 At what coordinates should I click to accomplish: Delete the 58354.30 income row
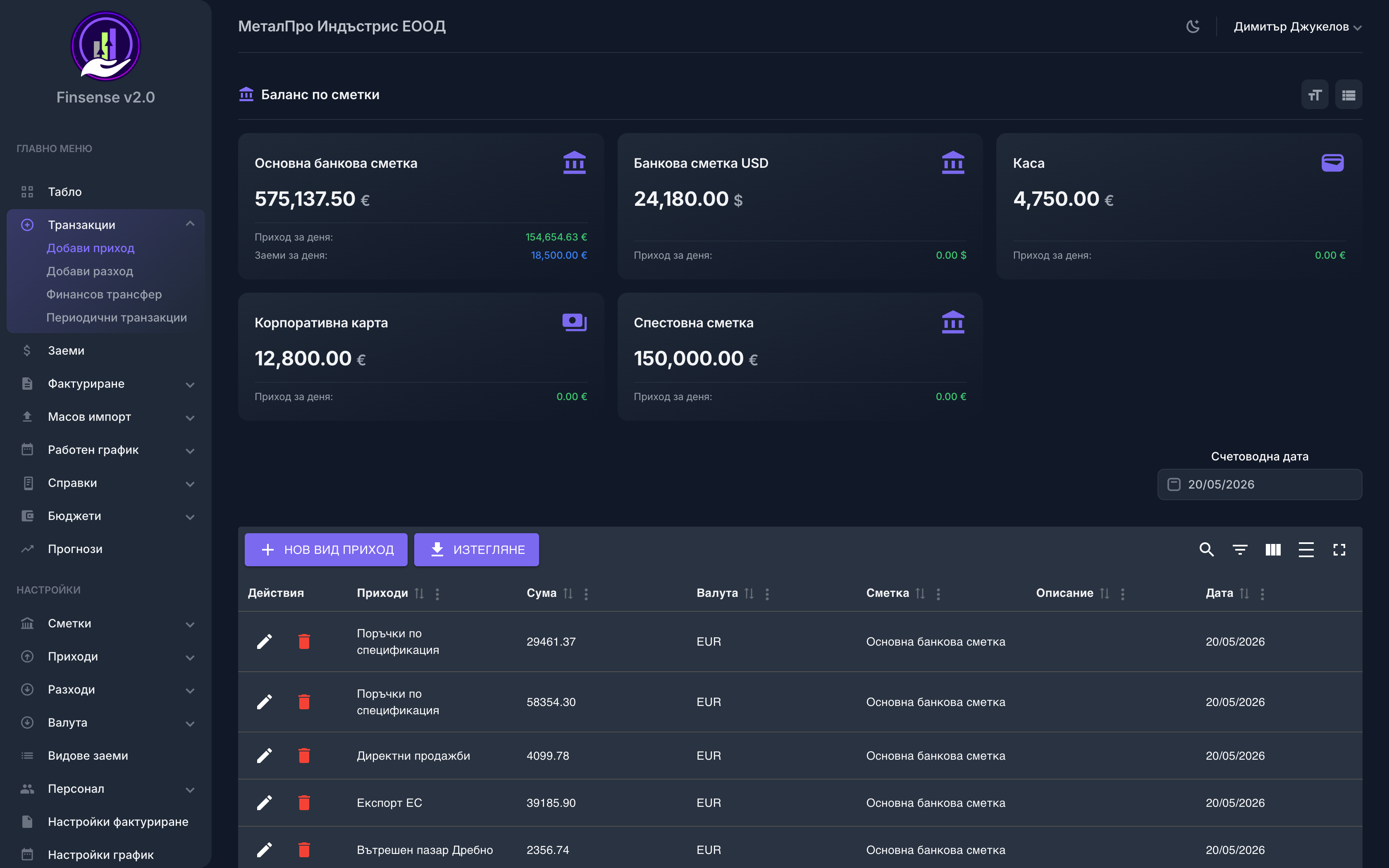pos(304,701)
